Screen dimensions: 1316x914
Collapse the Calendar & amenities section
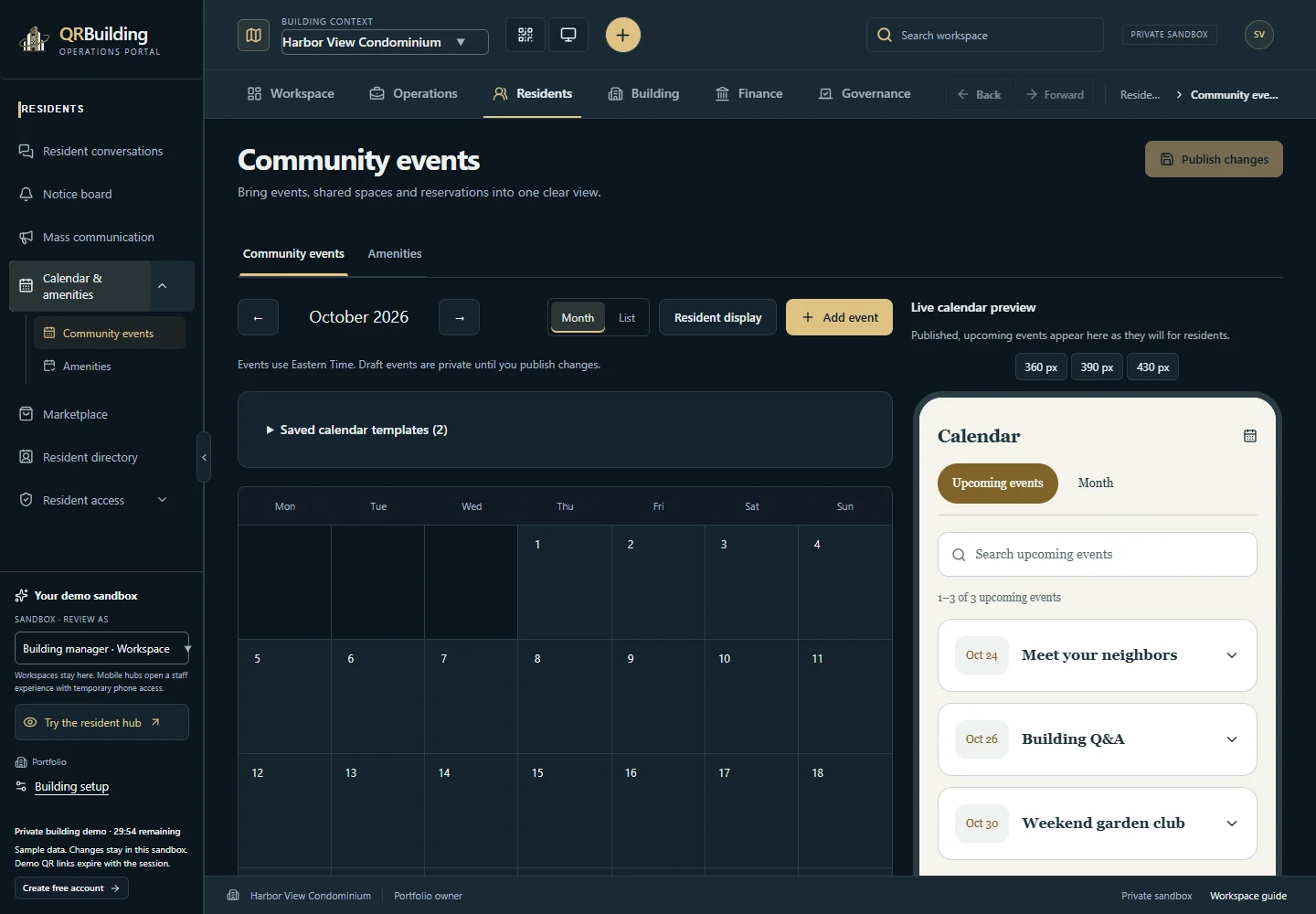click(163, 286)
